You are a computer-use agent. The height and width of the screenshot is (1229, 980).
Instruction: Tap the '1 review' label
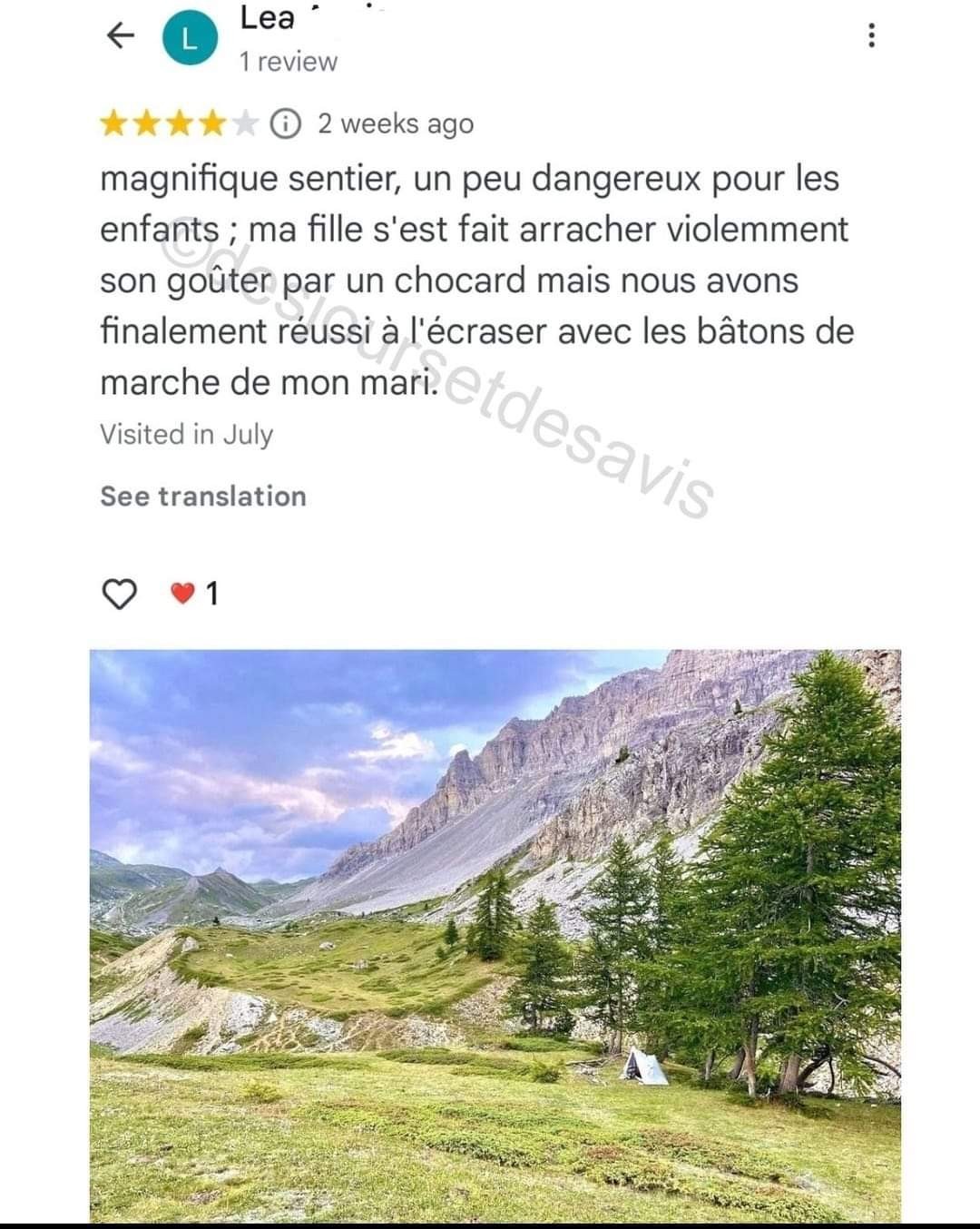[x=288, y=62]
